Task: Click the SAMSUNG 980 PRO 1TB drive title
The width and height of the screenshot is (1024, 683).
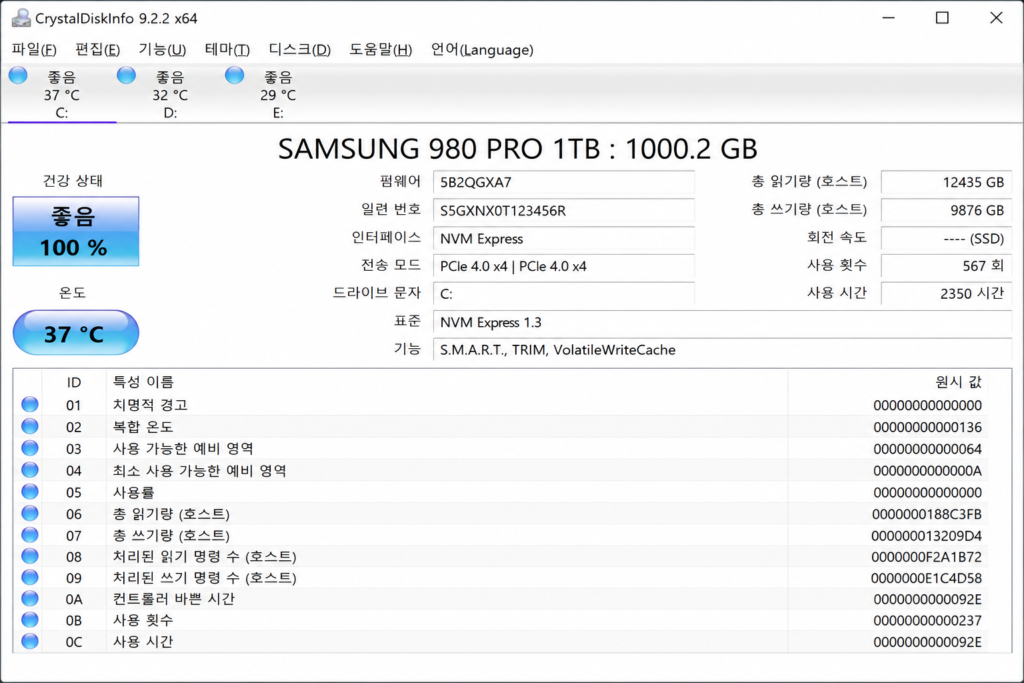Action: click(517, 149)
